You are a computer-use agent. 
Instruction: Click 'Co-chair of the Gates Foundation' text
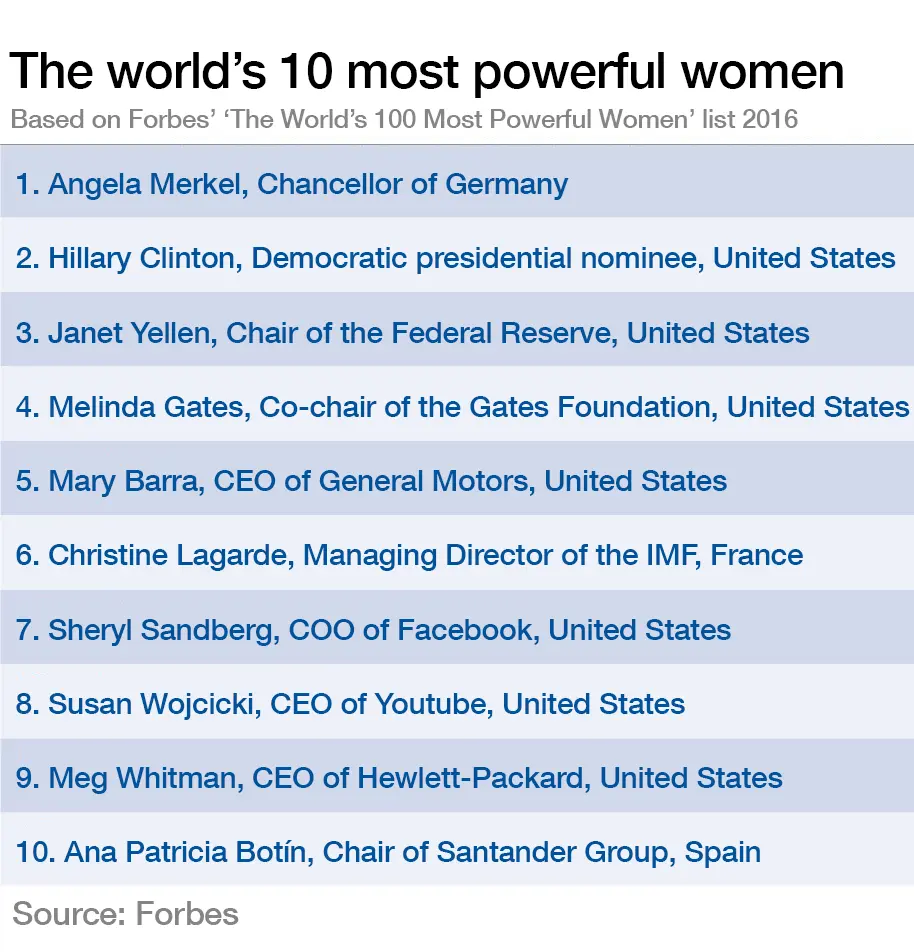(485, 407)
